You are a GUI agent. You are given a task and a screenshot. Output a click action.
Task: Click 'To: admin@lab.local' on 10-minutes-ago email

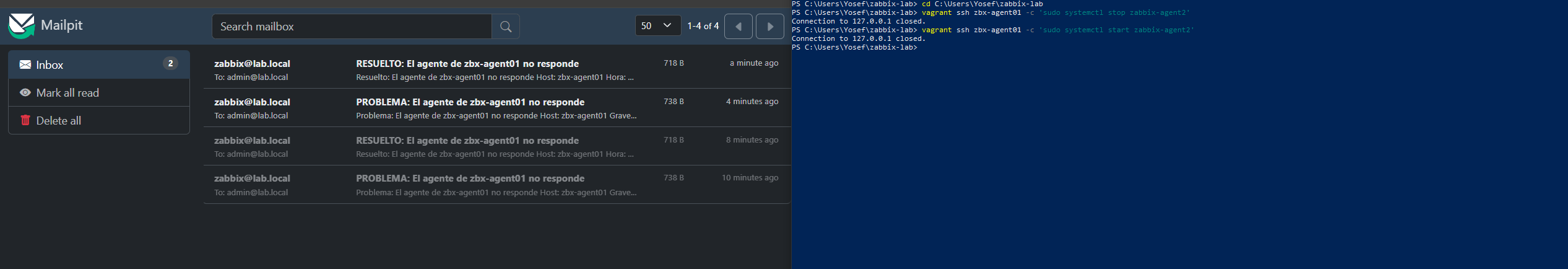[x=251, y=192]
